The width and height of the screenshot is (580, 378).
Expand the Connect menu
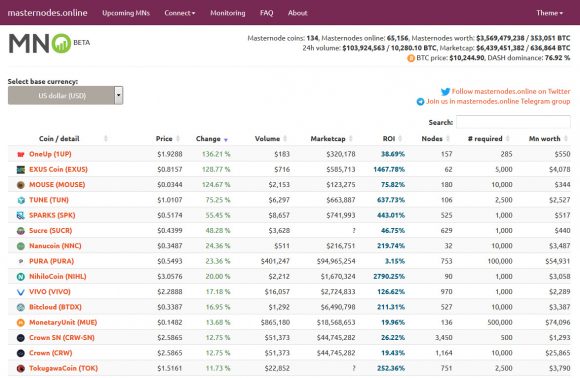pyautogui.click(x=180, y=13)
